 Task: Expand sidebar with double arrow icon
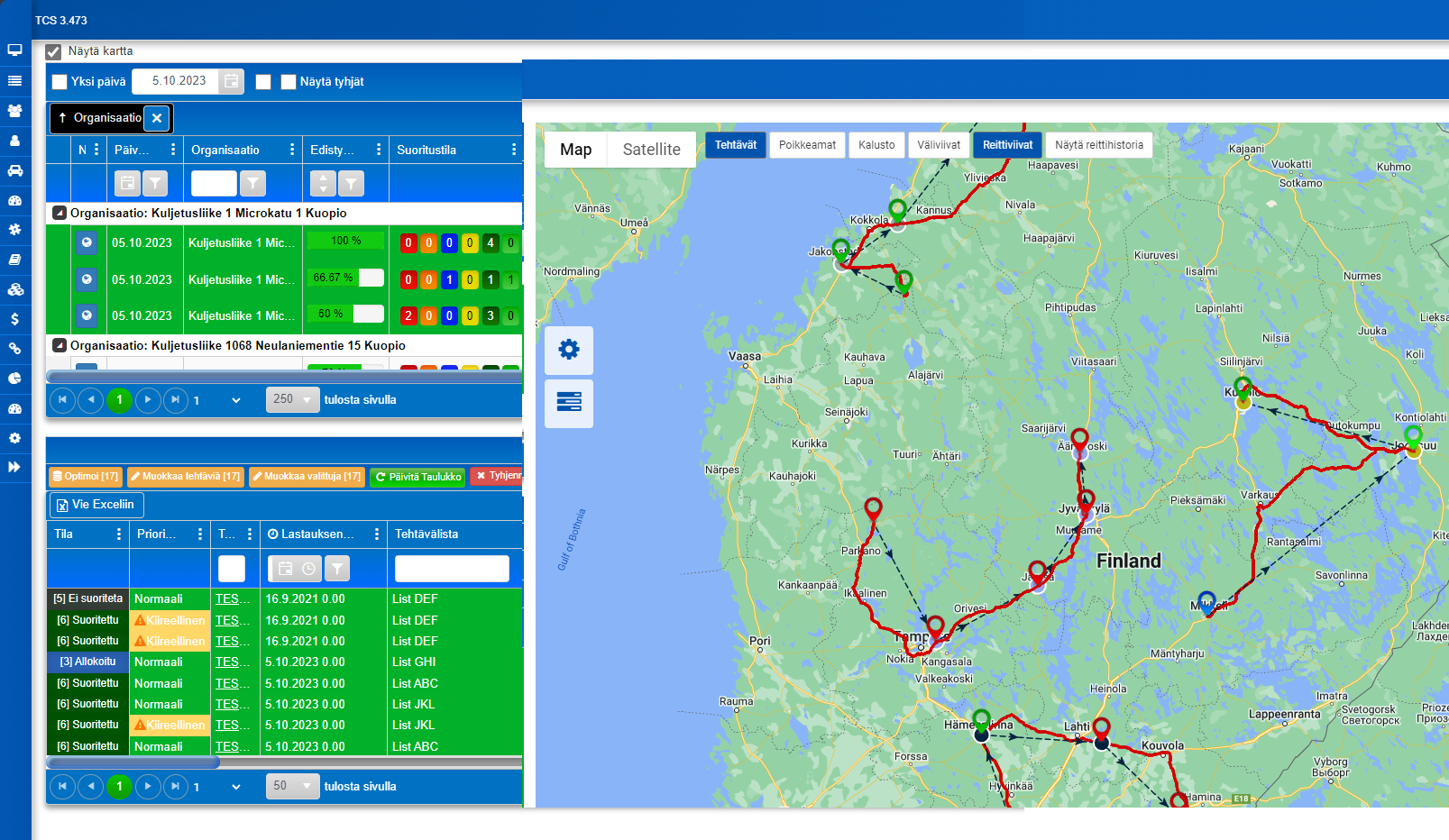click(14, 467)
